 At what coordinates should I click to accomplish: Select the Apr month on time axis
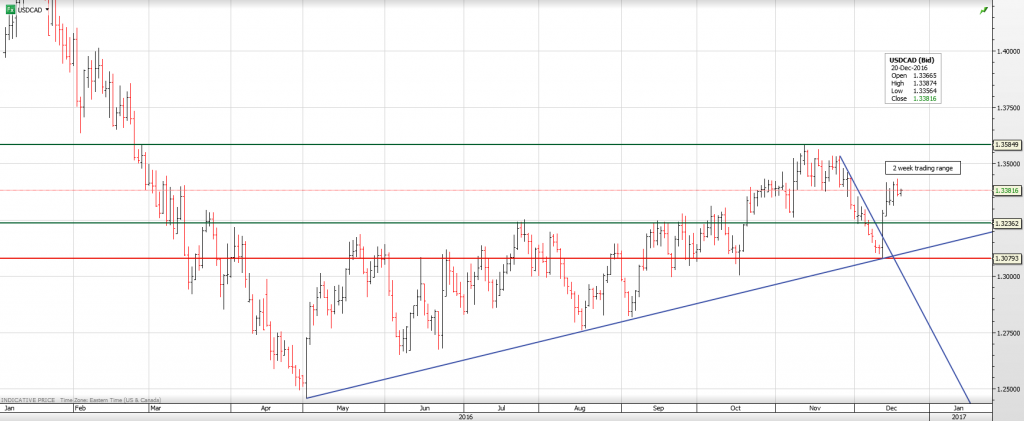click(265, 409)
